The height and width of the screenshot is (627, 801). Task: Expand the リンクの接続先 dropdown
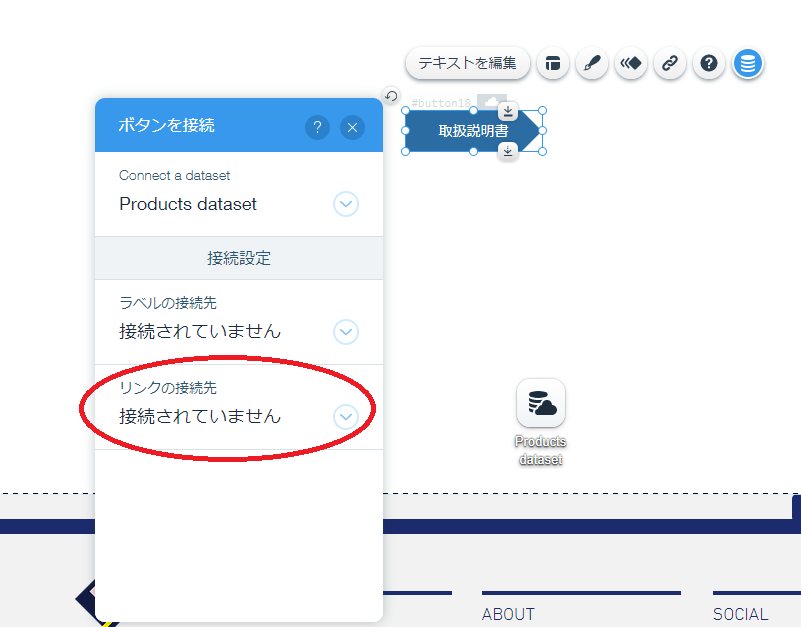tap(346, 416)
